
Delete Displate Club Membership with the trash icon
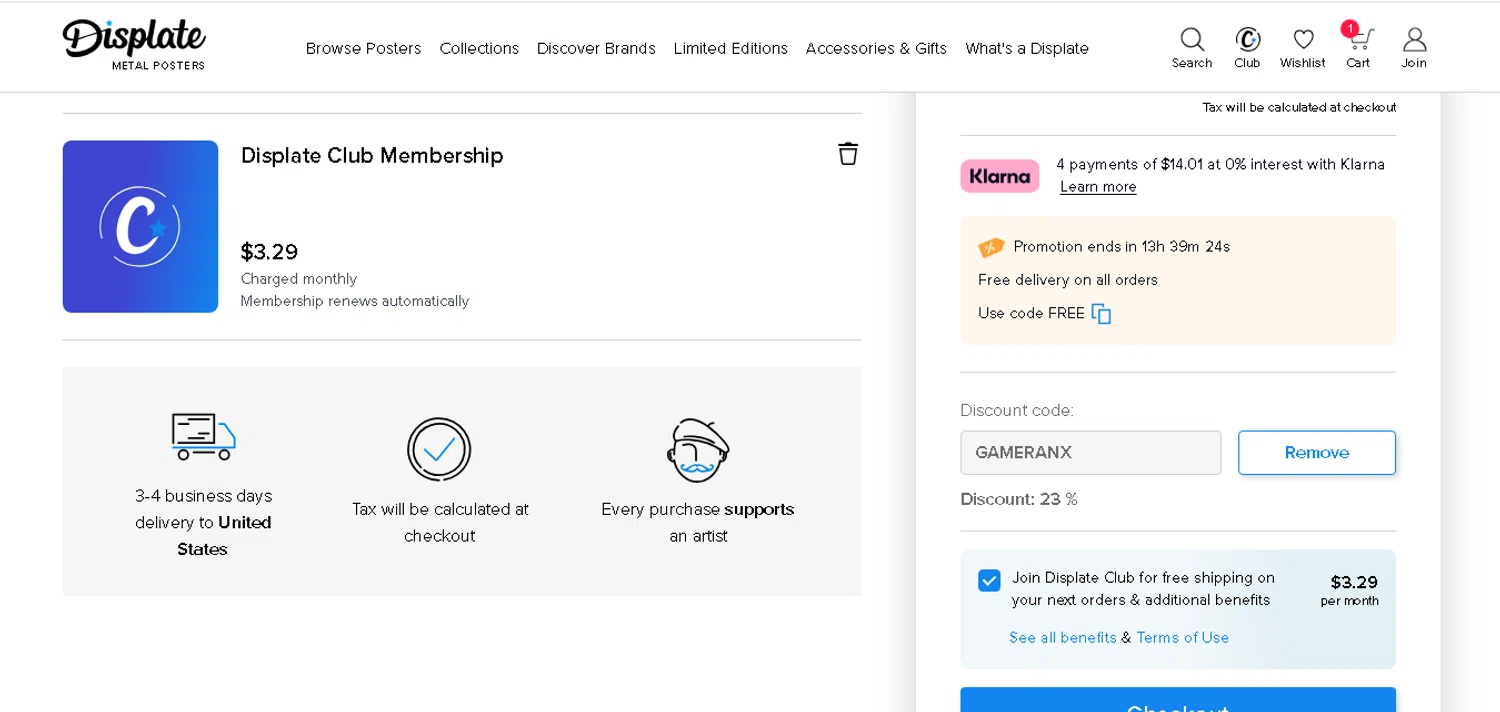(848, 154)
